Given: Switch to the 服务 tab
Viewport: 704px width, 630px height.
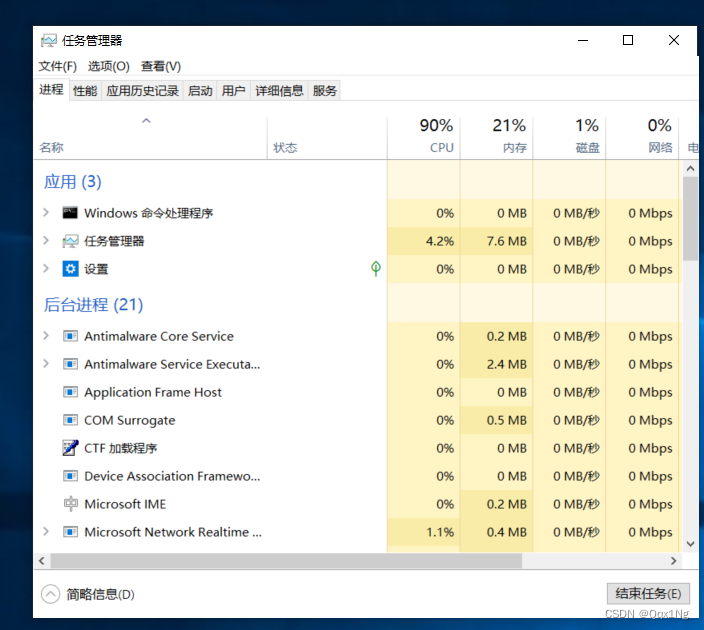Looking at the screenshot, I should (325, 91).
